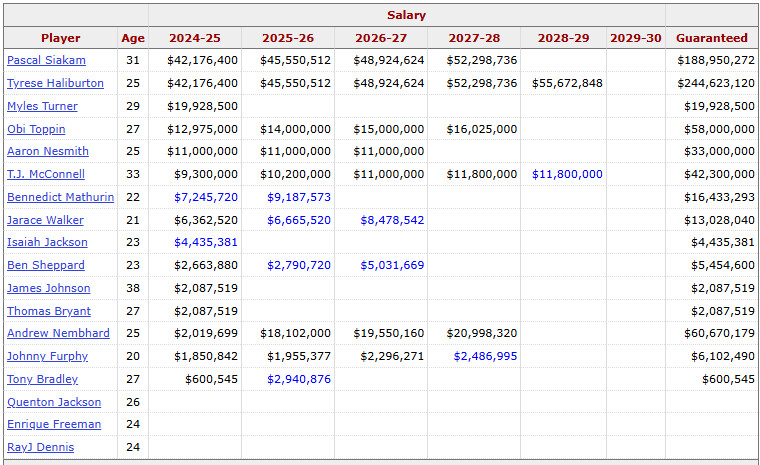Click the James Johnson link
The image size is (760, 465).
48,288
